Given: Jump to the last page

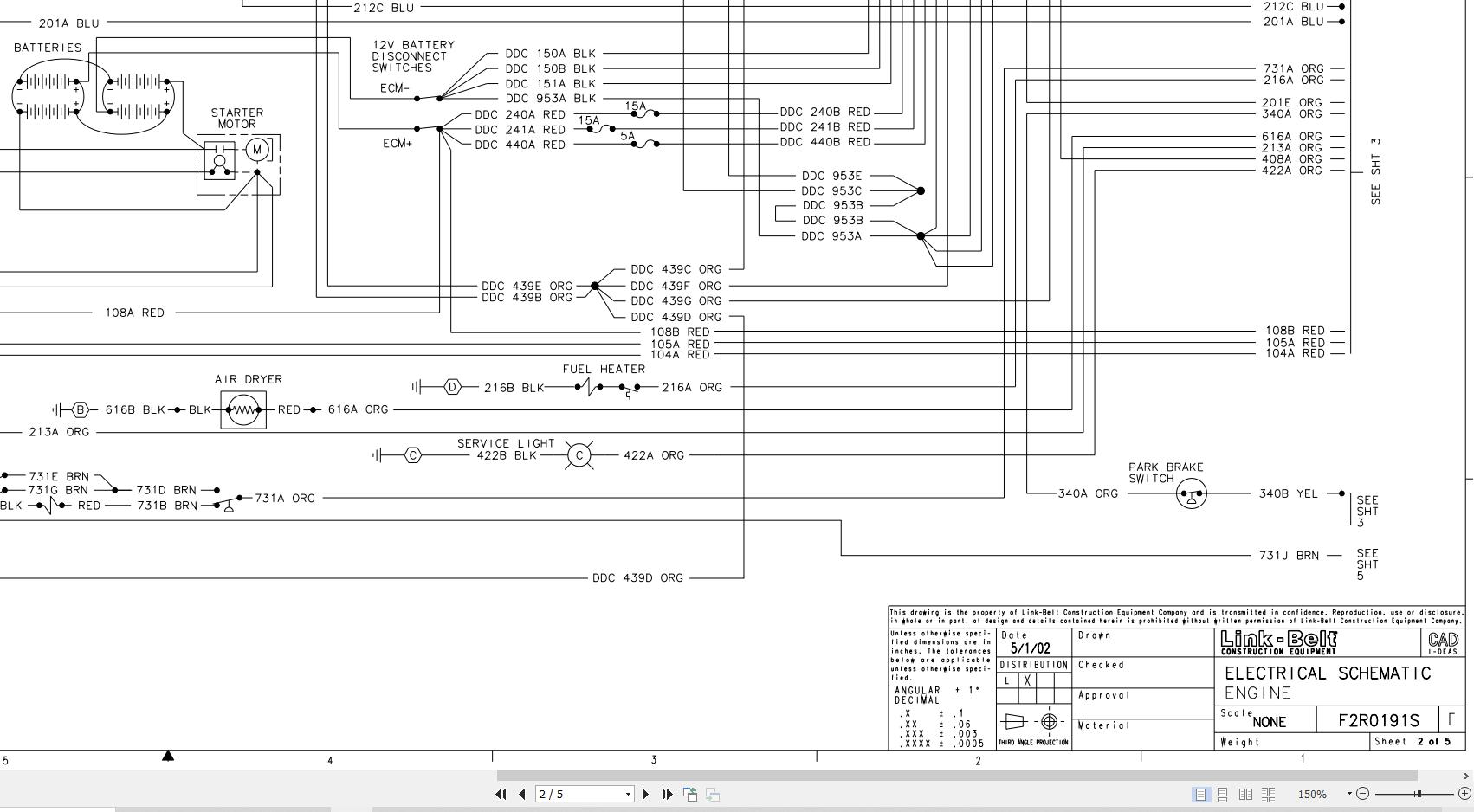Looking at the screenshot, I should (x=667, y=794).
